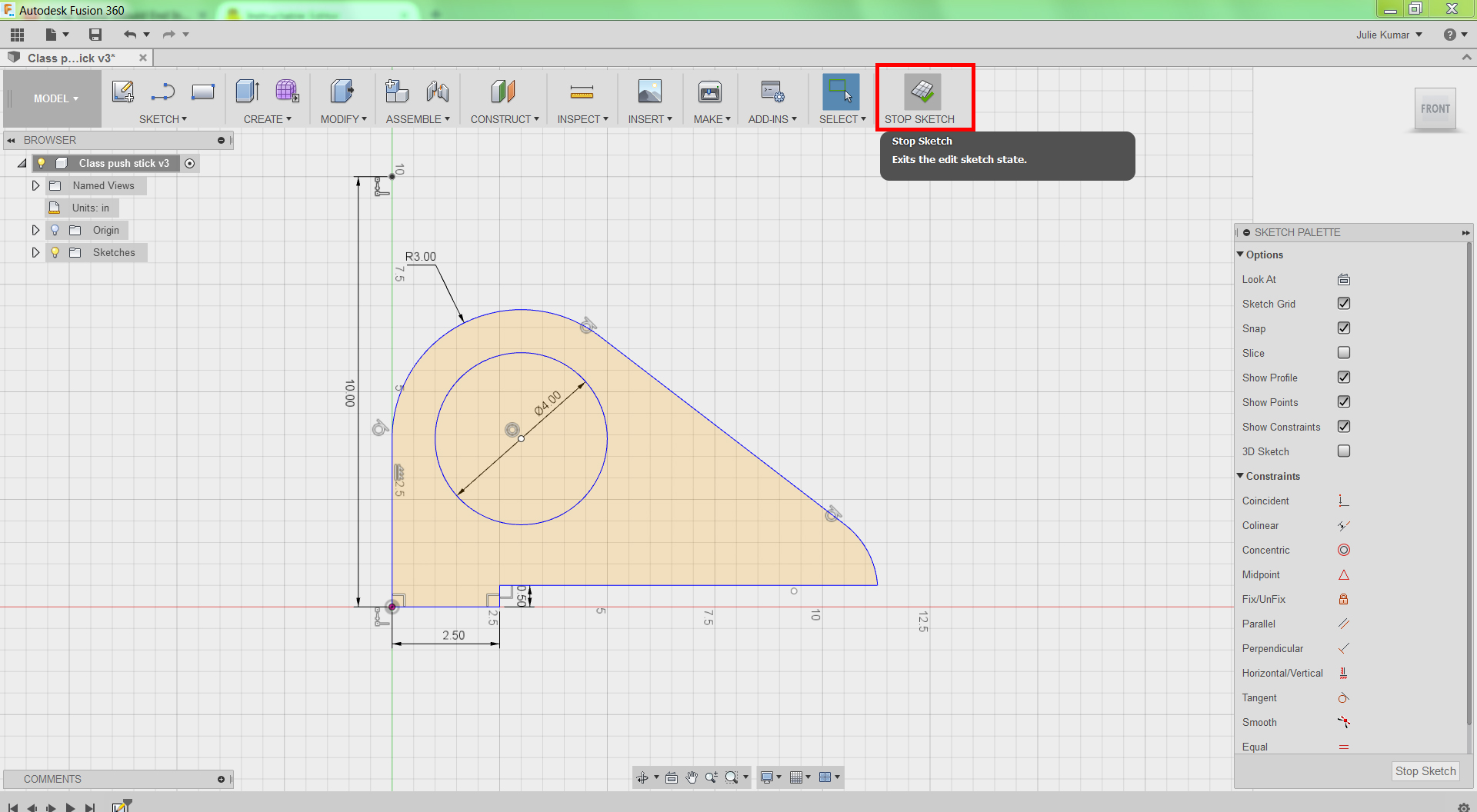Toggle Origin folder visibility lightbulb
This screenshot has width=1477, height=812.
55,230
